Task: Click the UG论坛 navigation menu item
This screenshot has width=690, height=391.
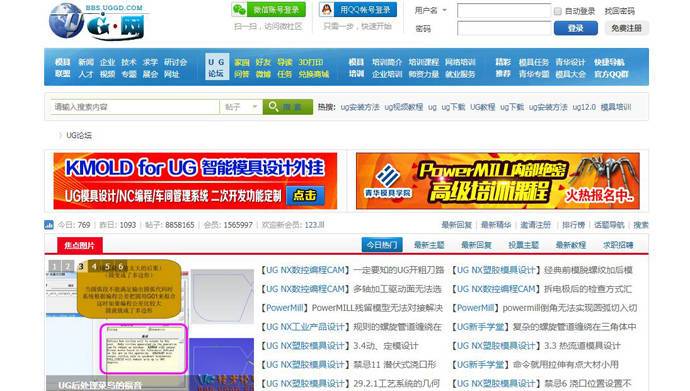Action: 216,67
